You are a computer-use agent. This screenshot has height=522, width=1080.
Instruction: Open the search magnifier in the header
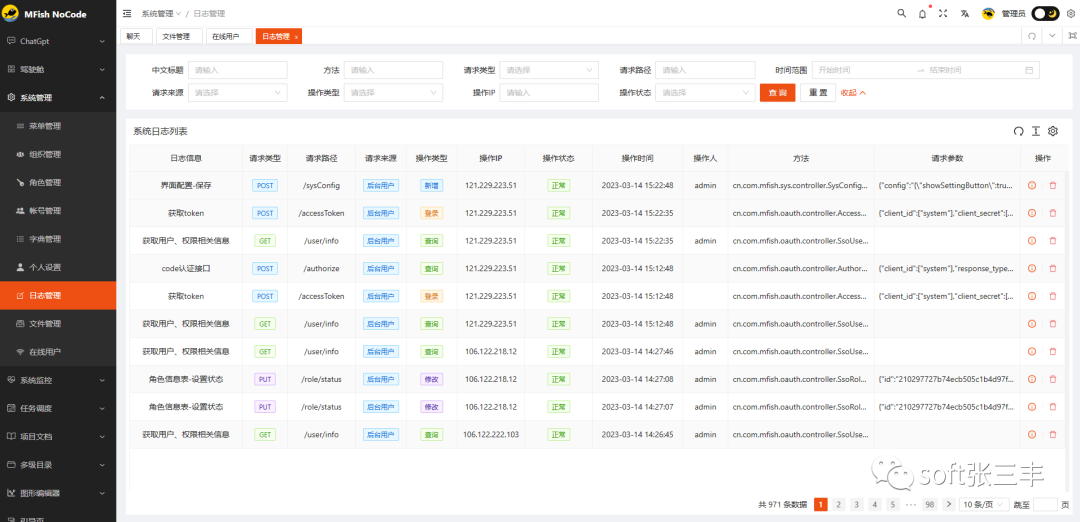(901, 13)
